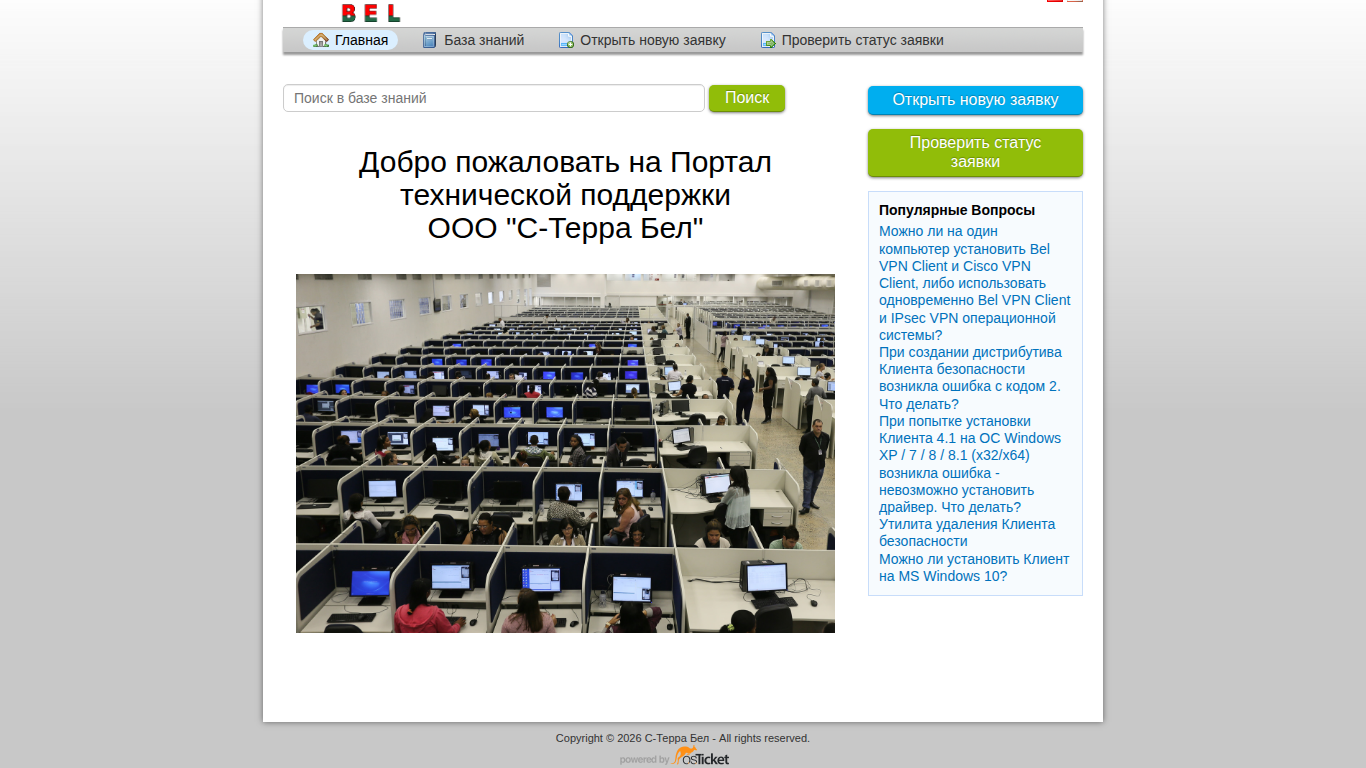Viewport: 1366px width, 768px height.
Task: Select Проверить статус заявки in the navigation bar
Action: [852, 40]
